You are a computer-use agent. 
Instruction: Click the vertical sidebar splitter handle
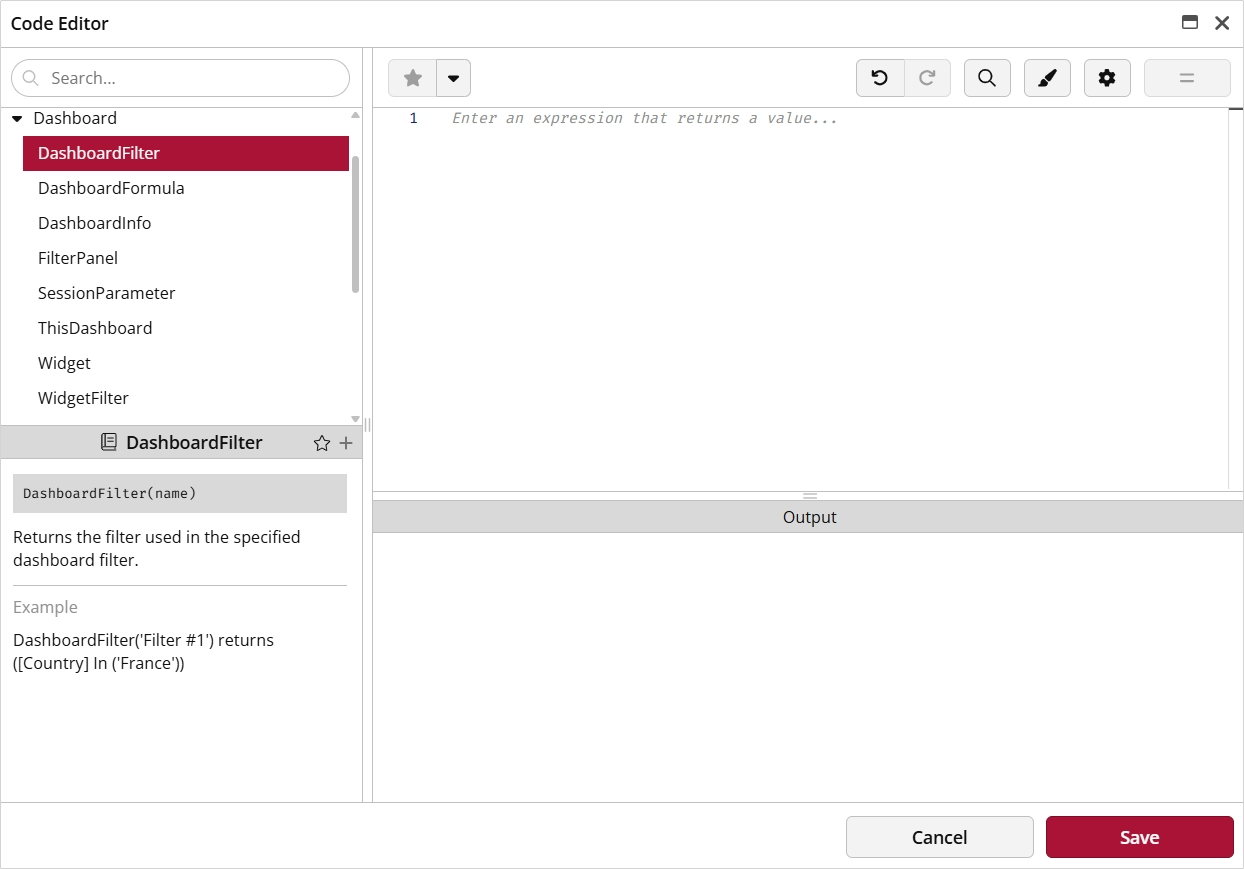(367, 425)
